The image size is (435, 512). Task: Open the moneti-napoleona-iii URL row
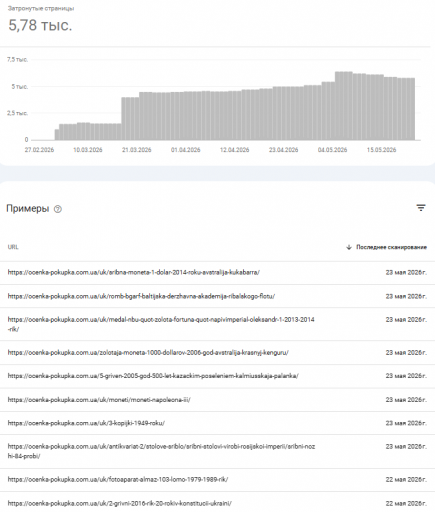217,400
